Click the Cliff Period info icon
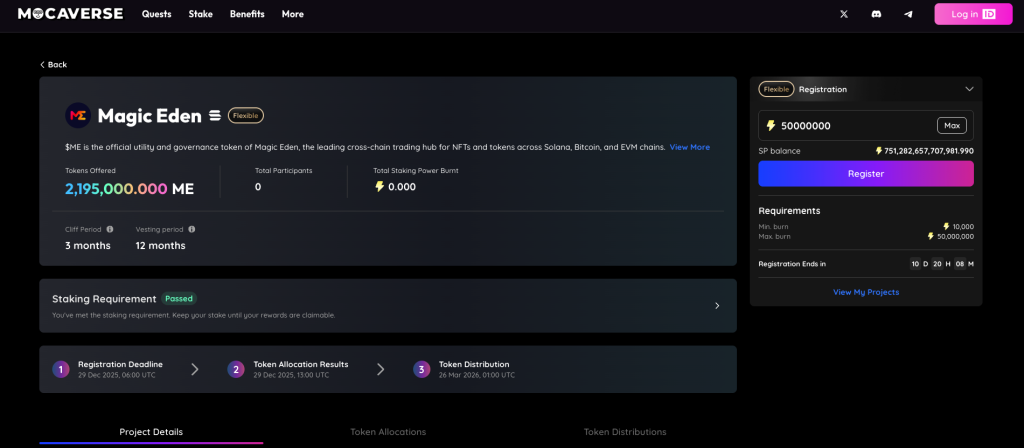 [110, 229]
